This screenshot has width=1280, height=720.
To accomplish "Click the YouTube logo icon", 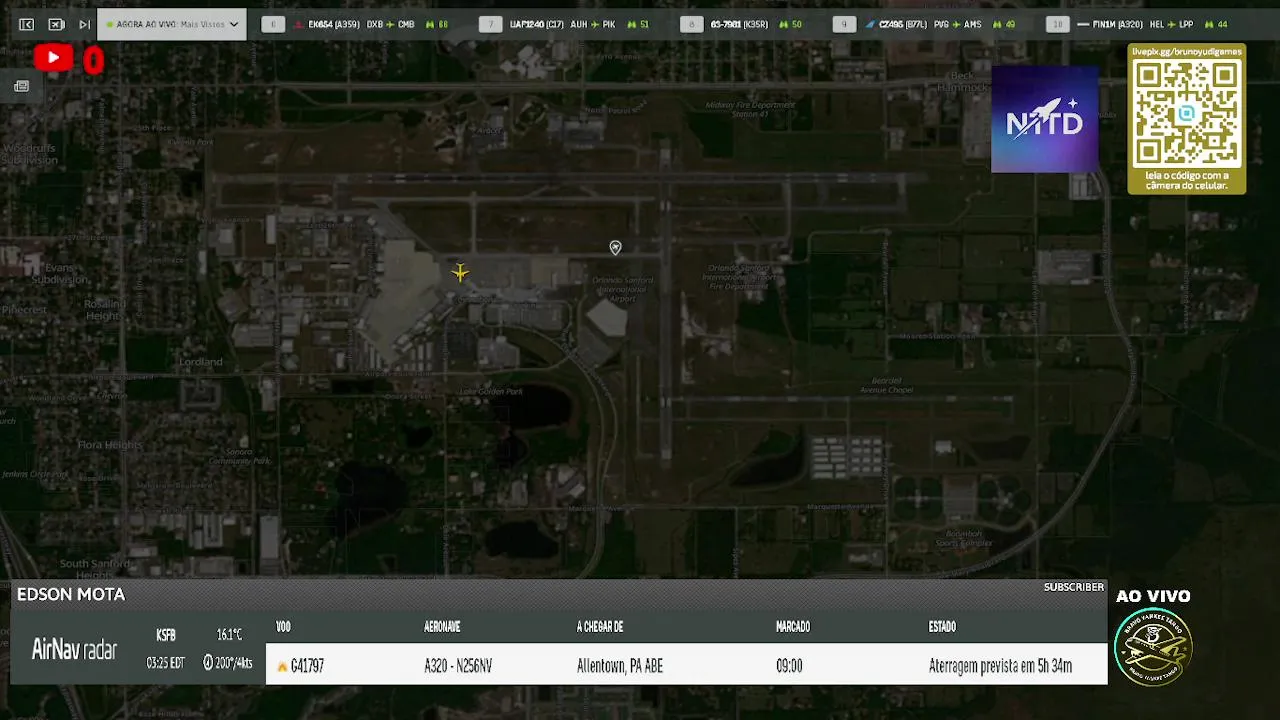I will click(x=53, y=59).
